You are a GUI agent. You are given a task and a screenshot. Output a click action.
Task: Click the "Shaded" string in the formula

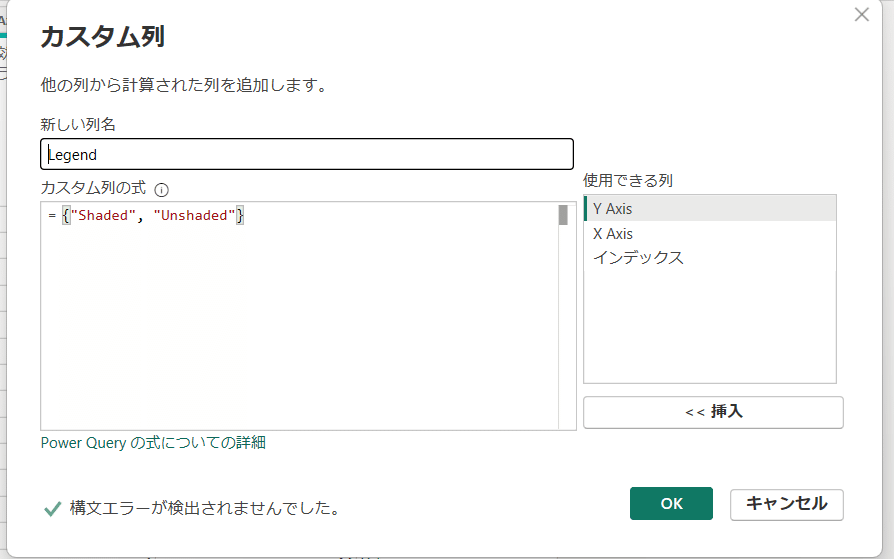[103, 215]
